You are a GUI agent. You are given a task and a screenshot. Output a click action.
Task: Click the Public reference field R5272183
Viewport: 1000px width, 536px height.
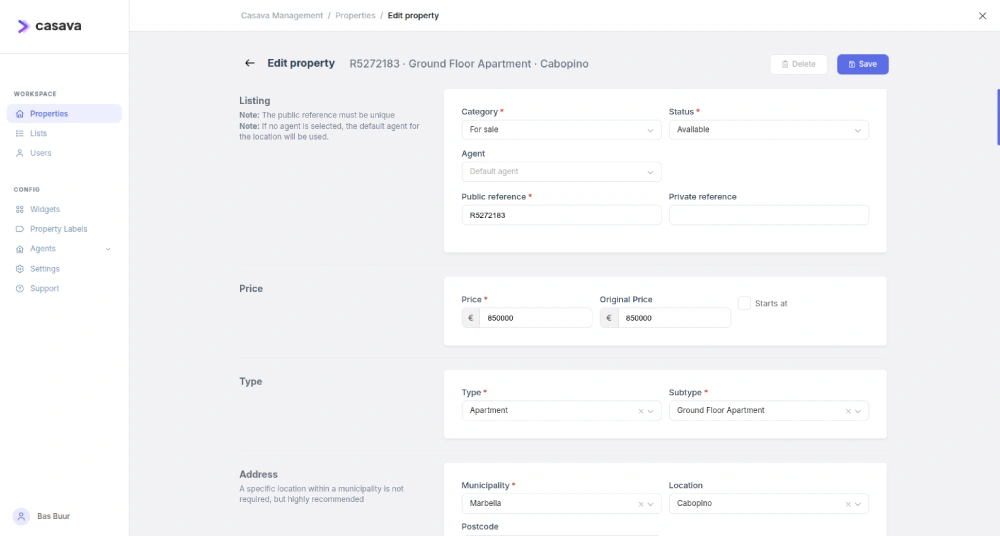pos(561,215)
